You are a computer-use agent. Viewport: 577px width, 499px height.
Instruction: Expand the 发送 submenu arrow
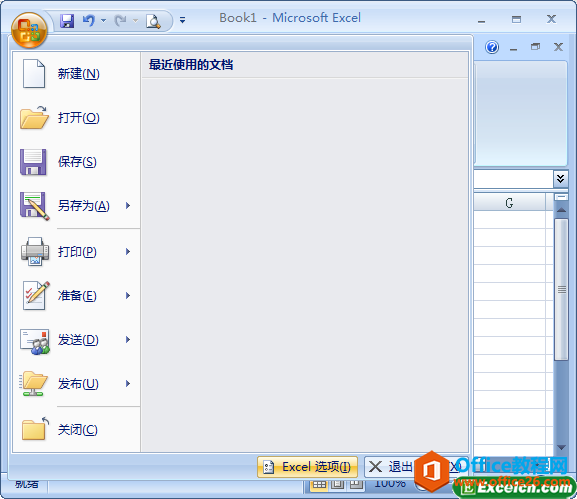pyautogui.click(x=128, y=339)
